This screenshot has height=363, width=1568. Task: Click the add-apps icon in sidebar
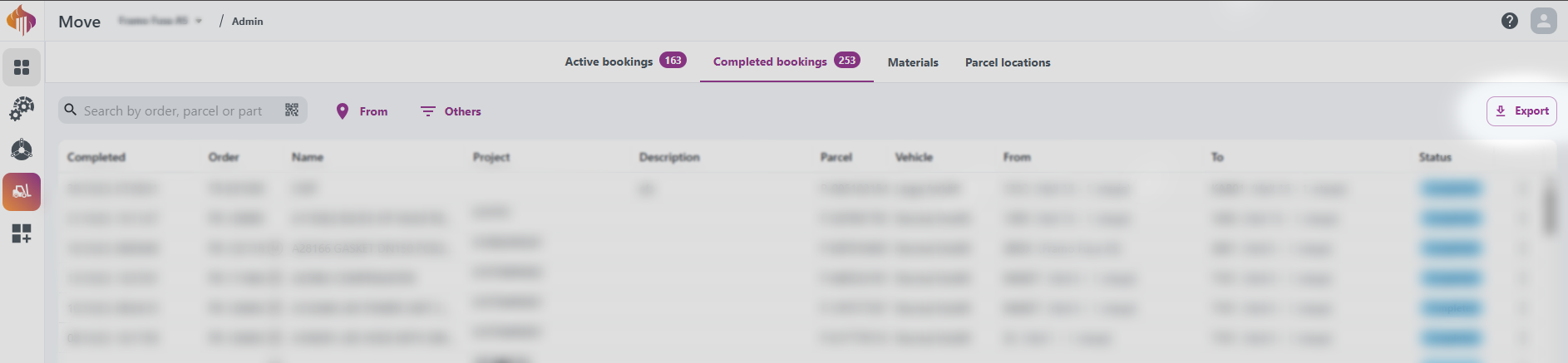[22, 234]
